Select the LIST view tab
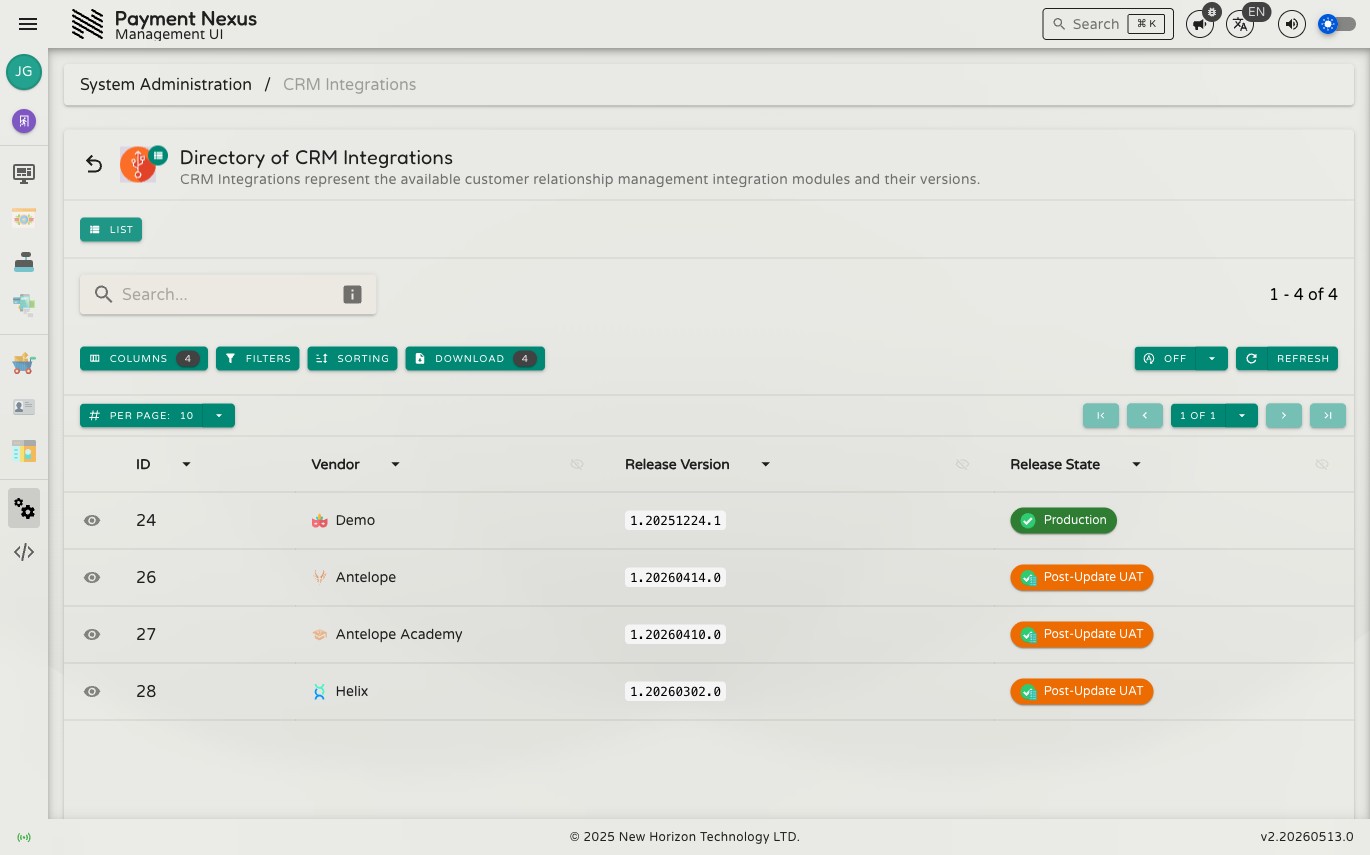Viewport: 1370px width, 855px height. click(111, 229)
